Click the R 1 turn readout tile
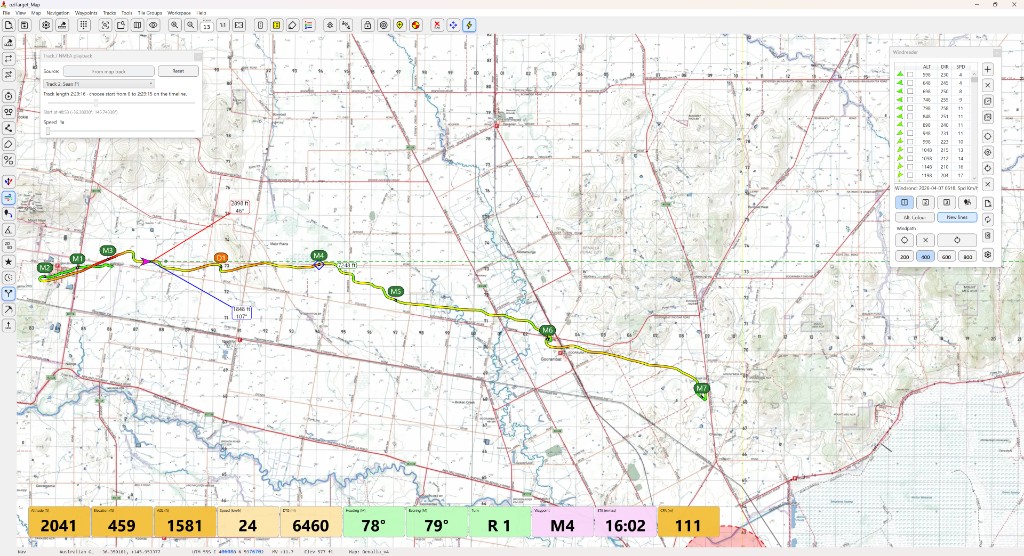The image size is (1024, 556). click(499, 522)
